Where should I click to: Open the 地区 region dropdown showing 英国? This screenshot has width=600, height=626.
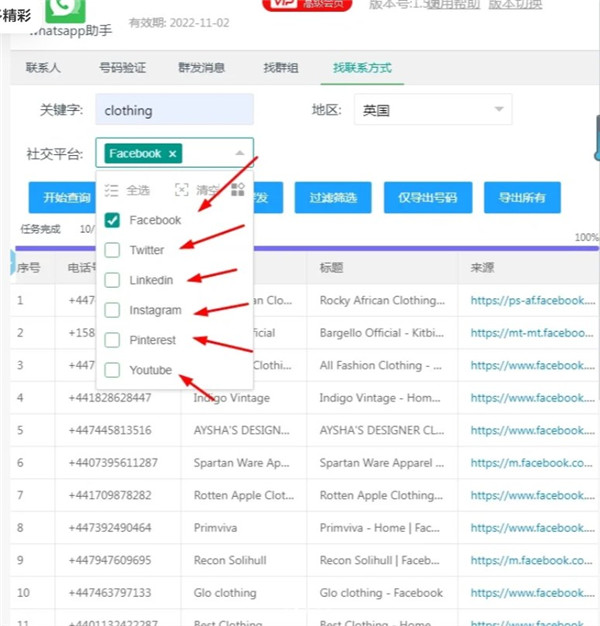(432, 110)
